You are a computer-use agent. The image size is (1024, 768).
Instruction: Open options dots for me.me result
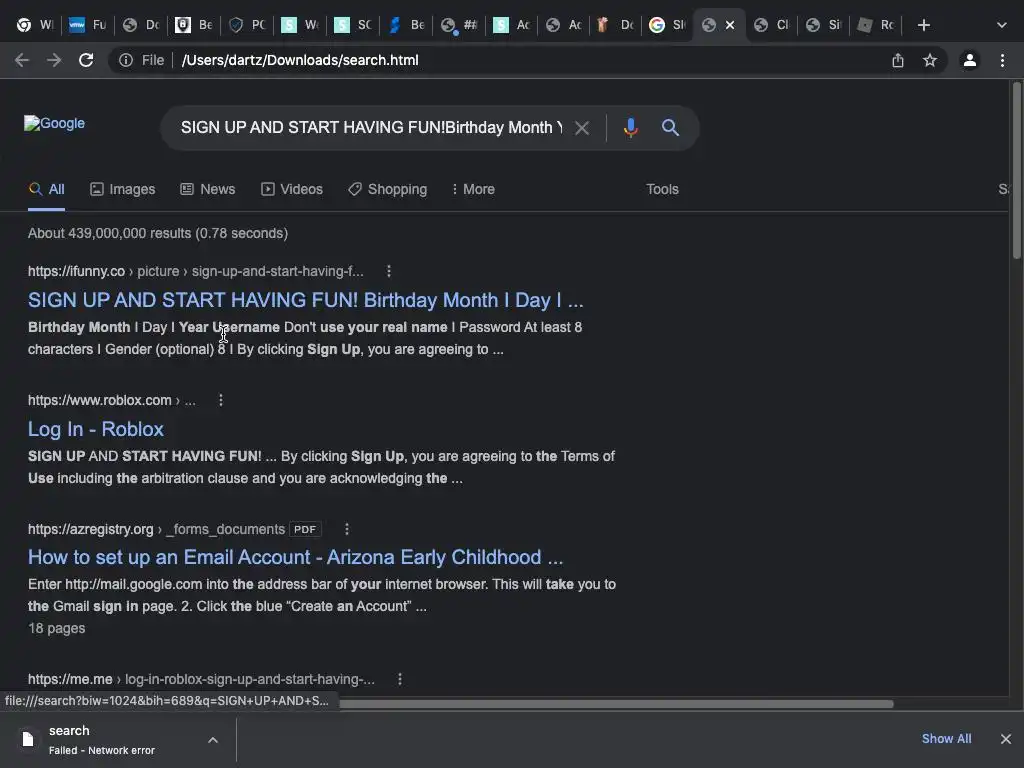point(400,679)
